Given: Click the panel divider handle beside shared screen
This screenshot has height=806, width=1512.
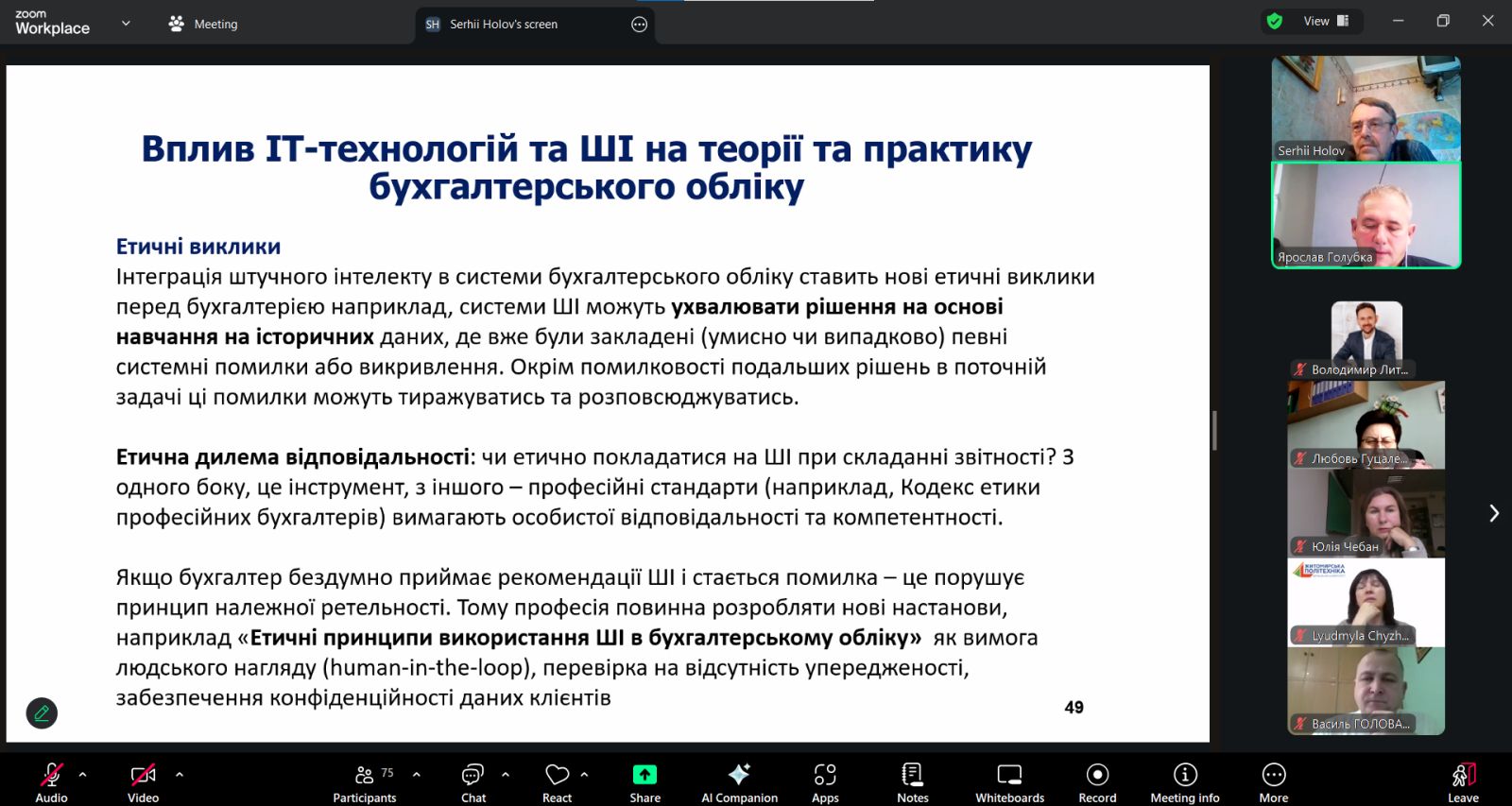Looking at the screenshot, I should click(1214, 430).
